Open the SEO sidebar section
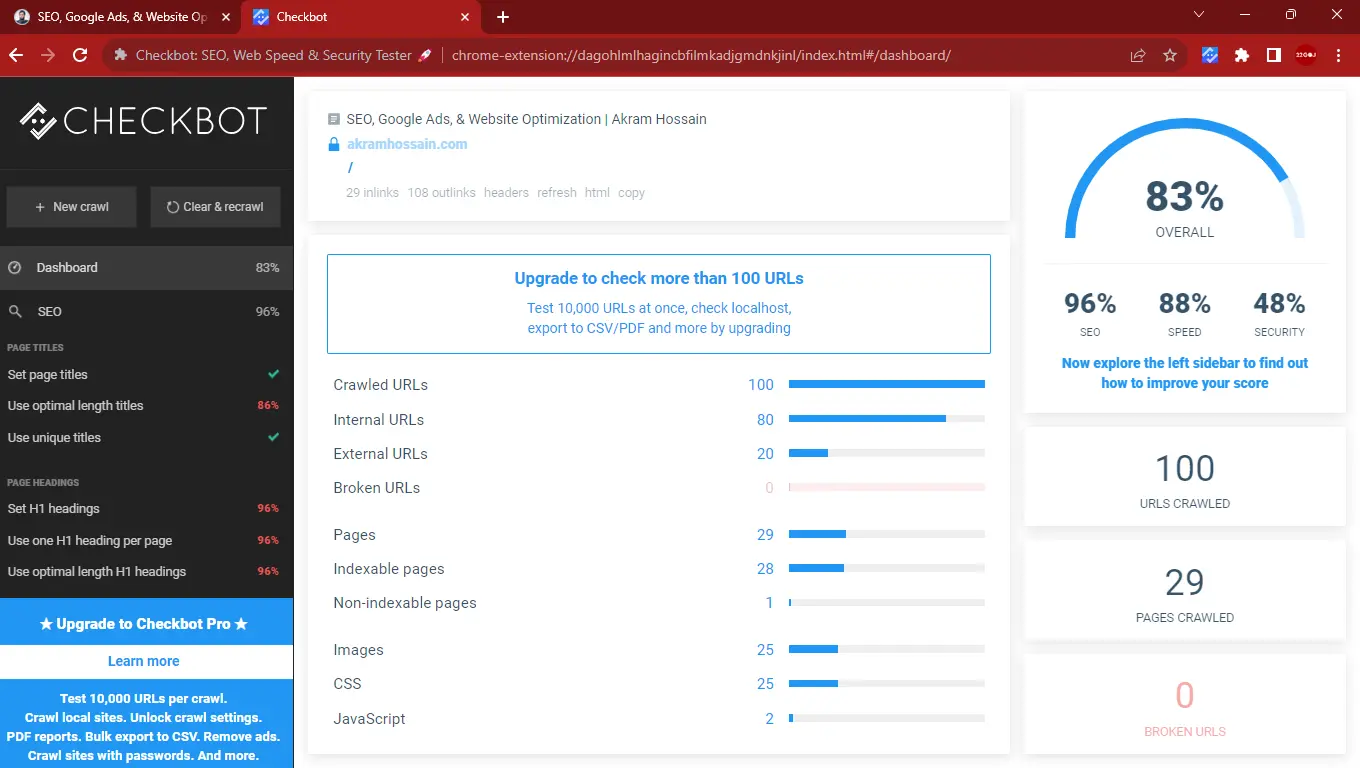 click(146, 312)
